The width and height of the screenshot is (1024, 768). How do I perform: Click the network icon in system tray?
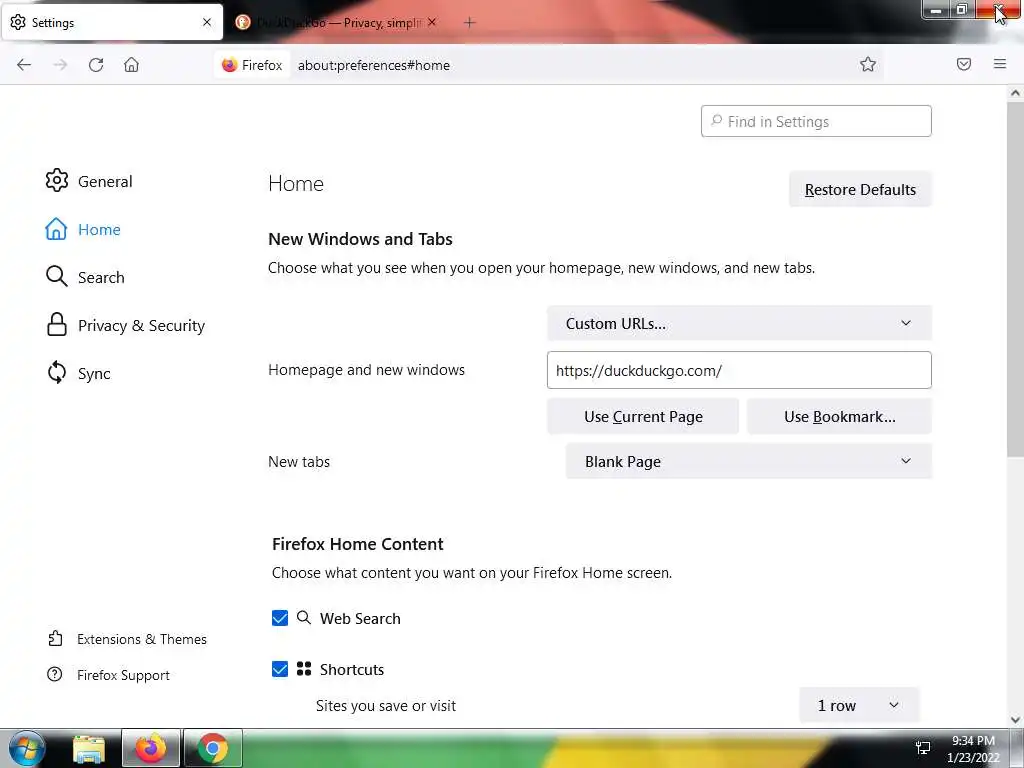[923, 748]
